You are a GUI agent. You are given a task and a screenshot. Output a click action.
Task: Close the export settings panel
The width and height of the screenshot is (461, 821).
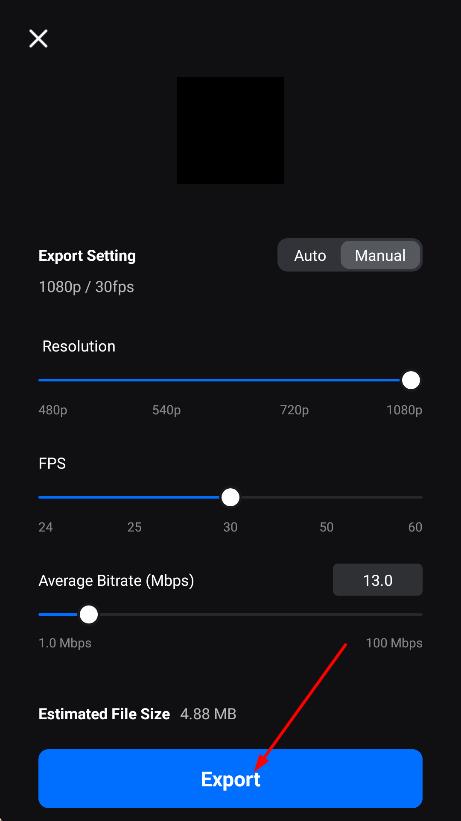click(38, 39)
